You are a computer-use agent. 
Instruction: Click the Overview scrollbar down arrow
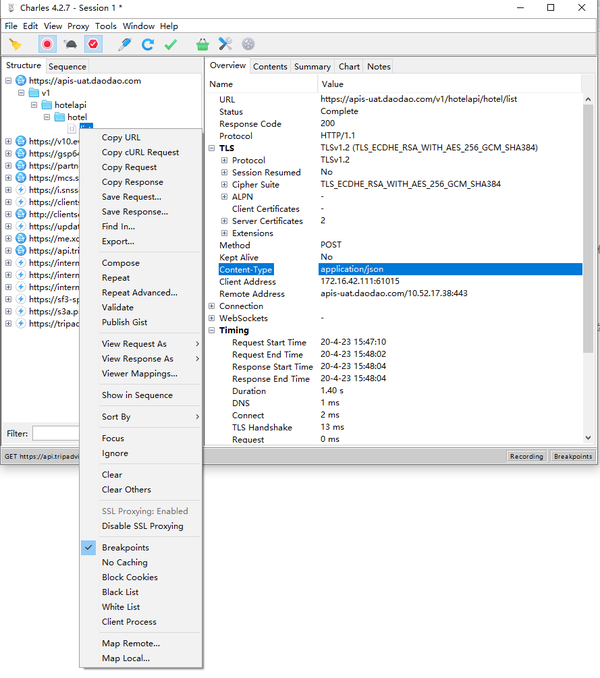(588, 438)
